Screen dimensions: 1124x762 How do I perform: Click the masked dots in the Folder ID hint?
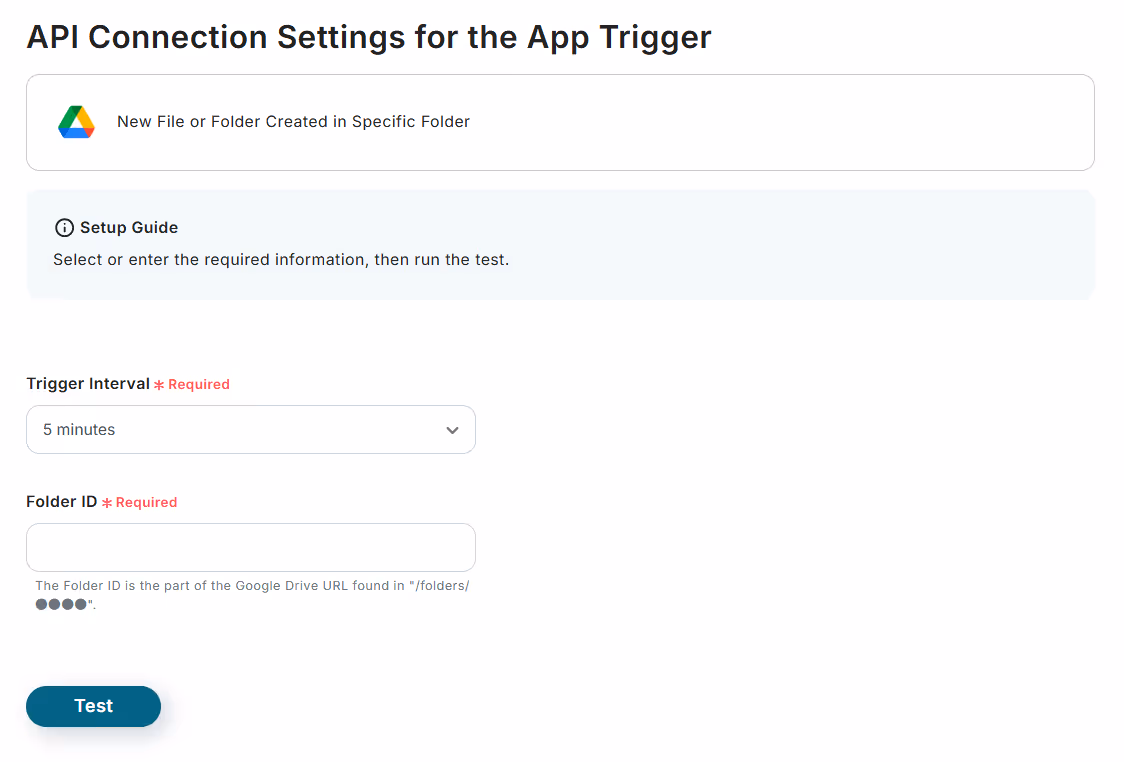click(x=62, y=604)
